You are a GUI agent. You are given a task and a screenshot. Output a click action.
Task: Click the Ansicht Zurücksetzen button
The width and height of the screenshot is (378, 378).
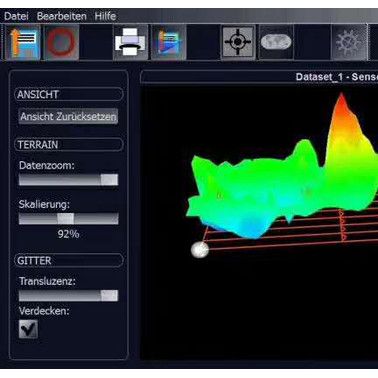click(x=68, y=117)
